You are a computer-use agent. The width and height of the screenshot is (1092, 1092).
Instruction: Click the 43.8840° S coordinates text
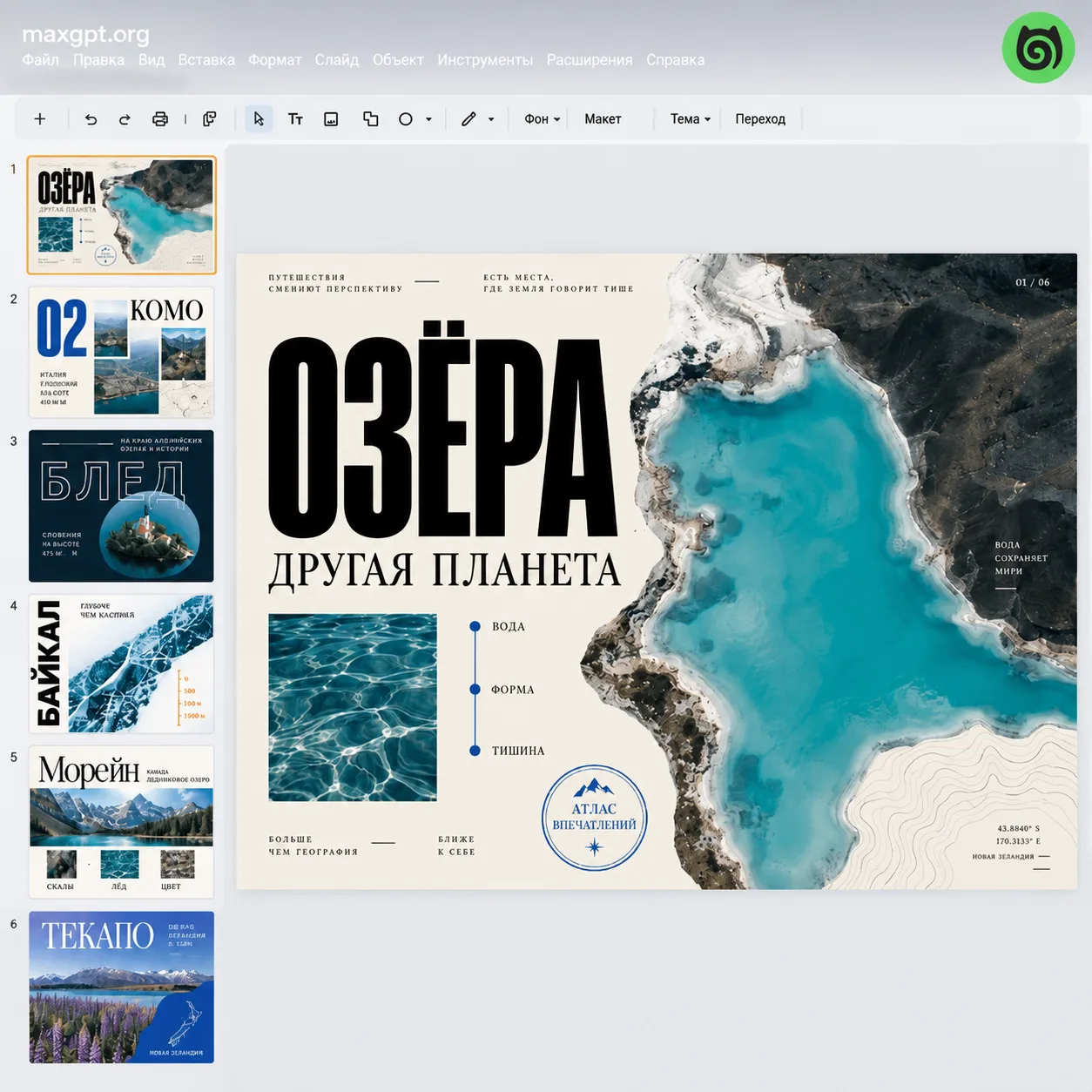pos(1018,828)
